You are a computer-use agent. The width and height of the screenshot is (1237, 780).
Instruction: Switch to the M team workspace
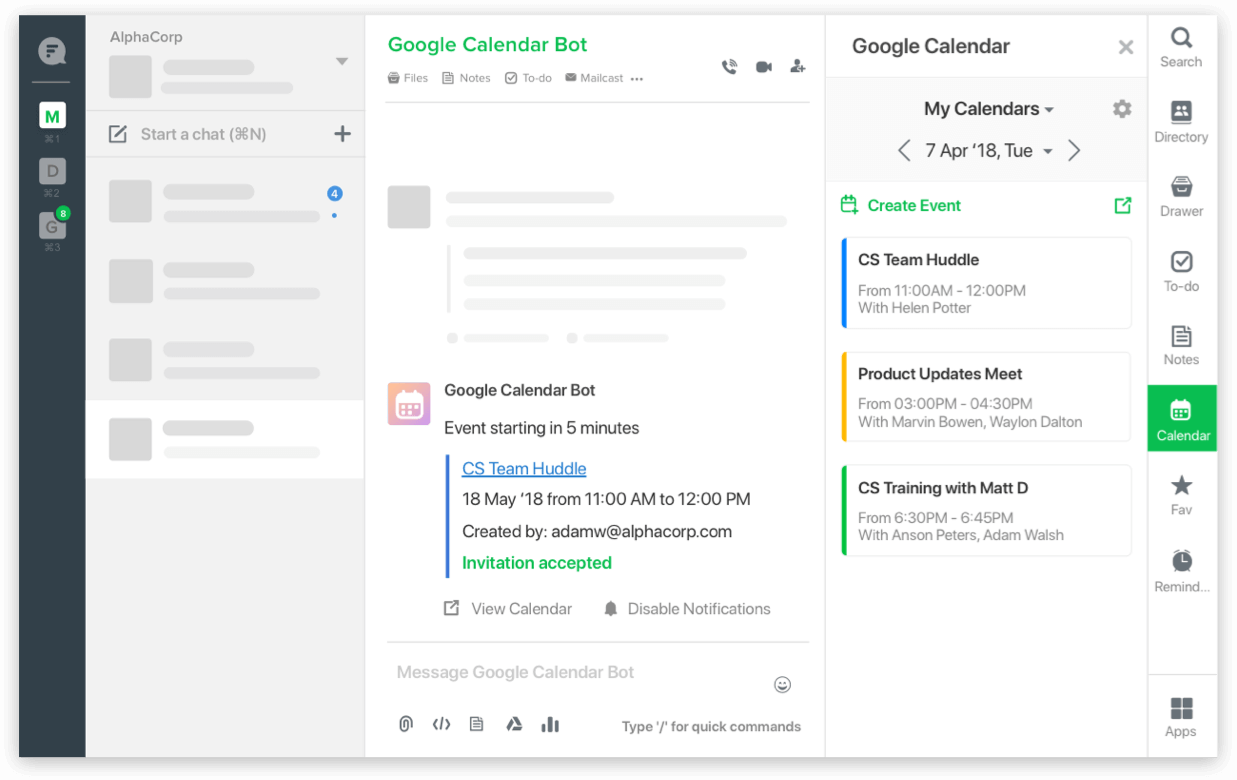(52, 116)
